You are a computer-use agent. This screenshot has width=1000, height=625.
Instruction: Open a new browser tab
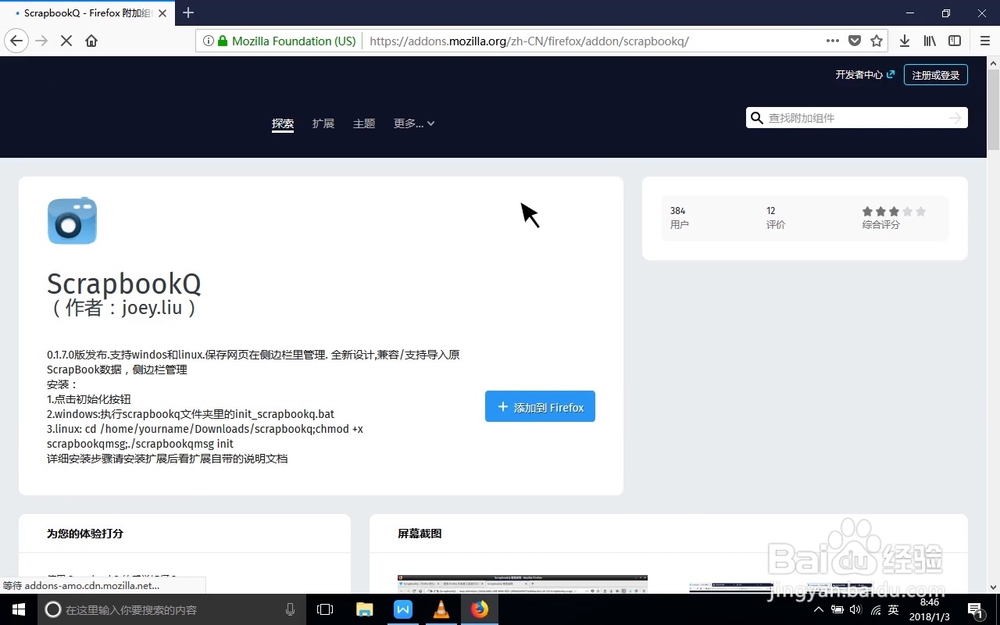[x=188, y=13]
